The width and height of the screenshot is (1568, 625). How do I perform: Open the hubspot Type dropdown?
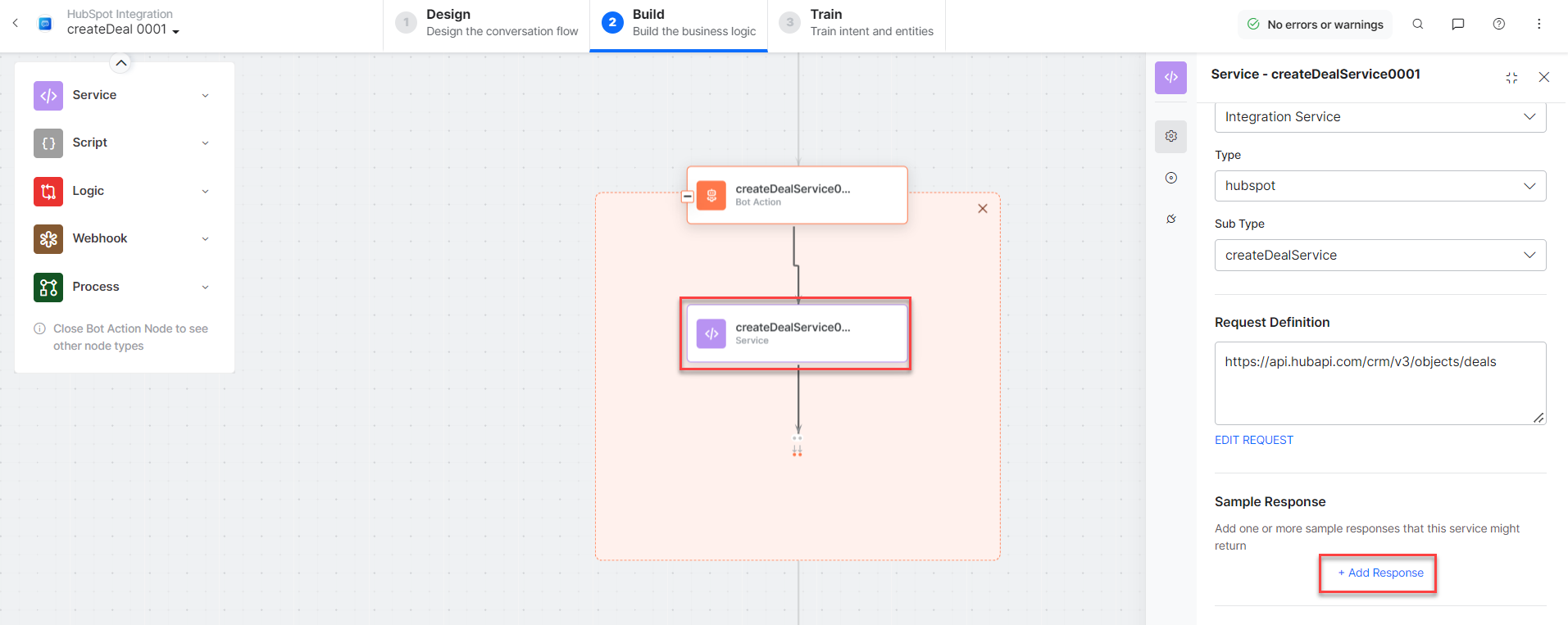coord(1379,186)
